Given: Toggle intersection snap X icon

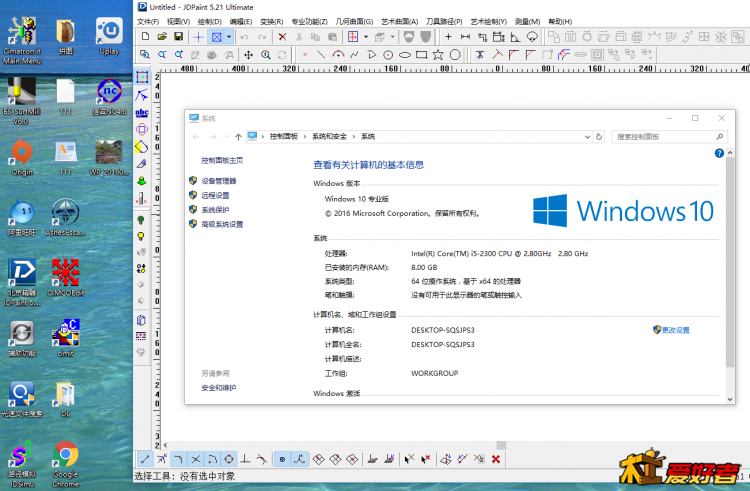Looking at the screenshot, I should pyautogui.click(x=196, y=459).
